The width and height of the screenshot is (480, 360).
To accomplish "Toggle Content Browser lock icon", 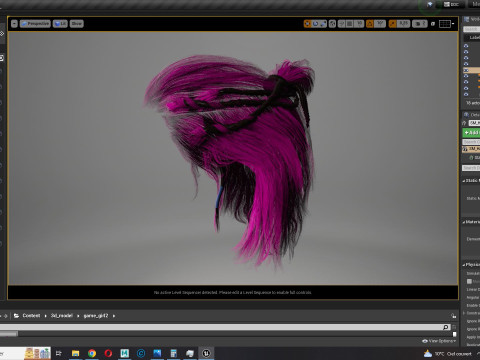I will 453,316.
